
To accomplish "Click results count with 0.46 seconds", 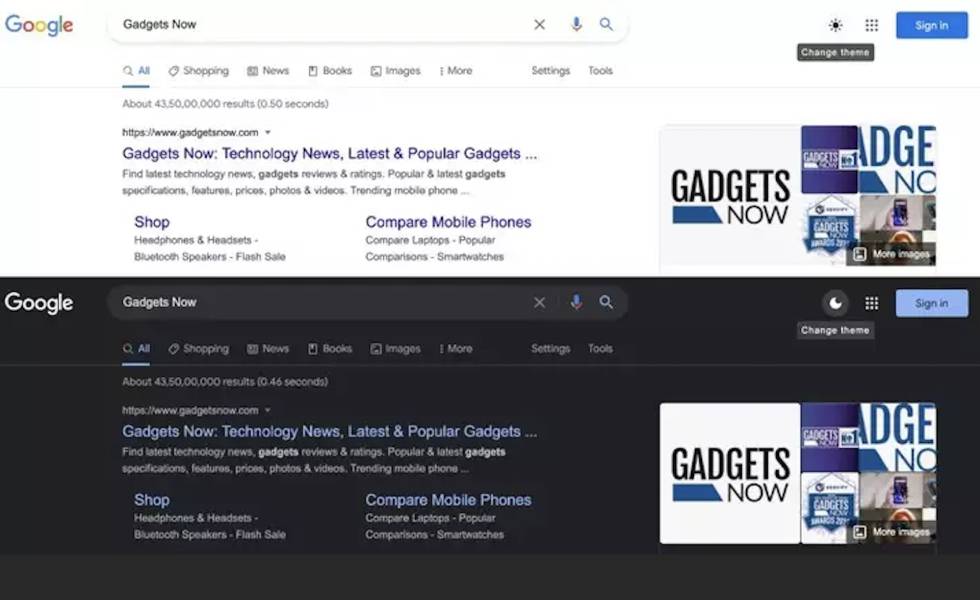I will pyautogui.click(x=225, y=382).
